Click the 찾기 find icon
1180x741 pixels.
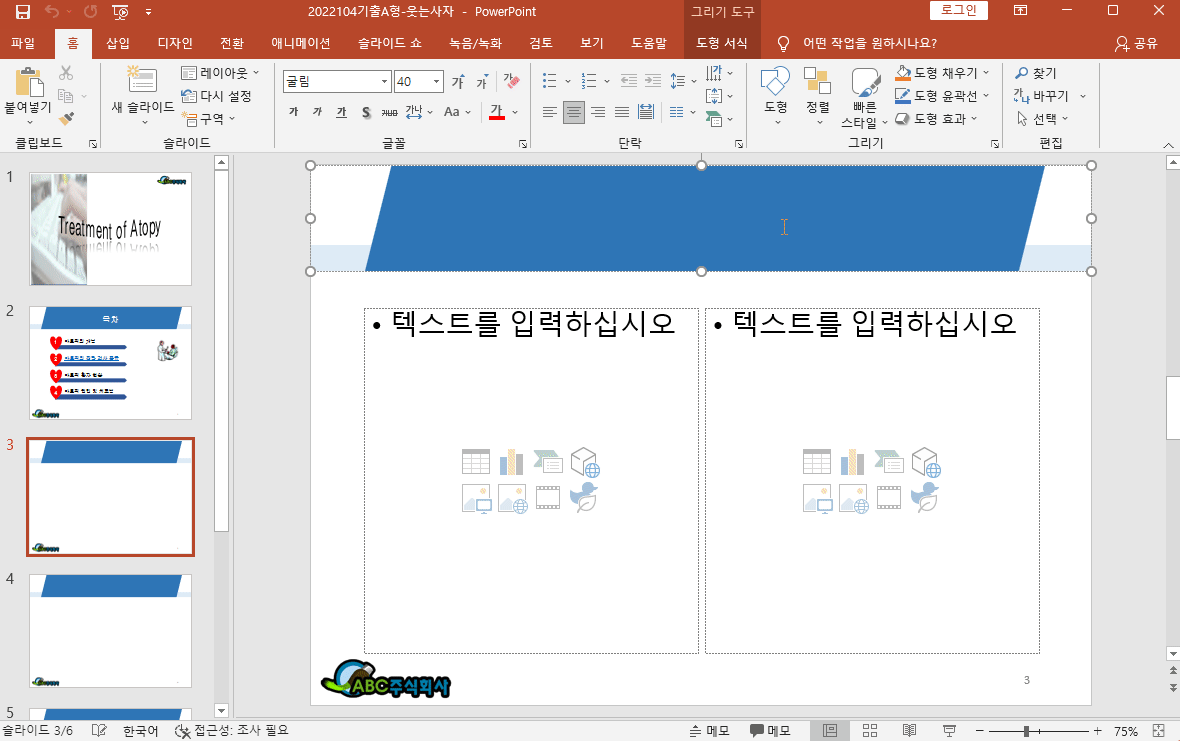1036,73
